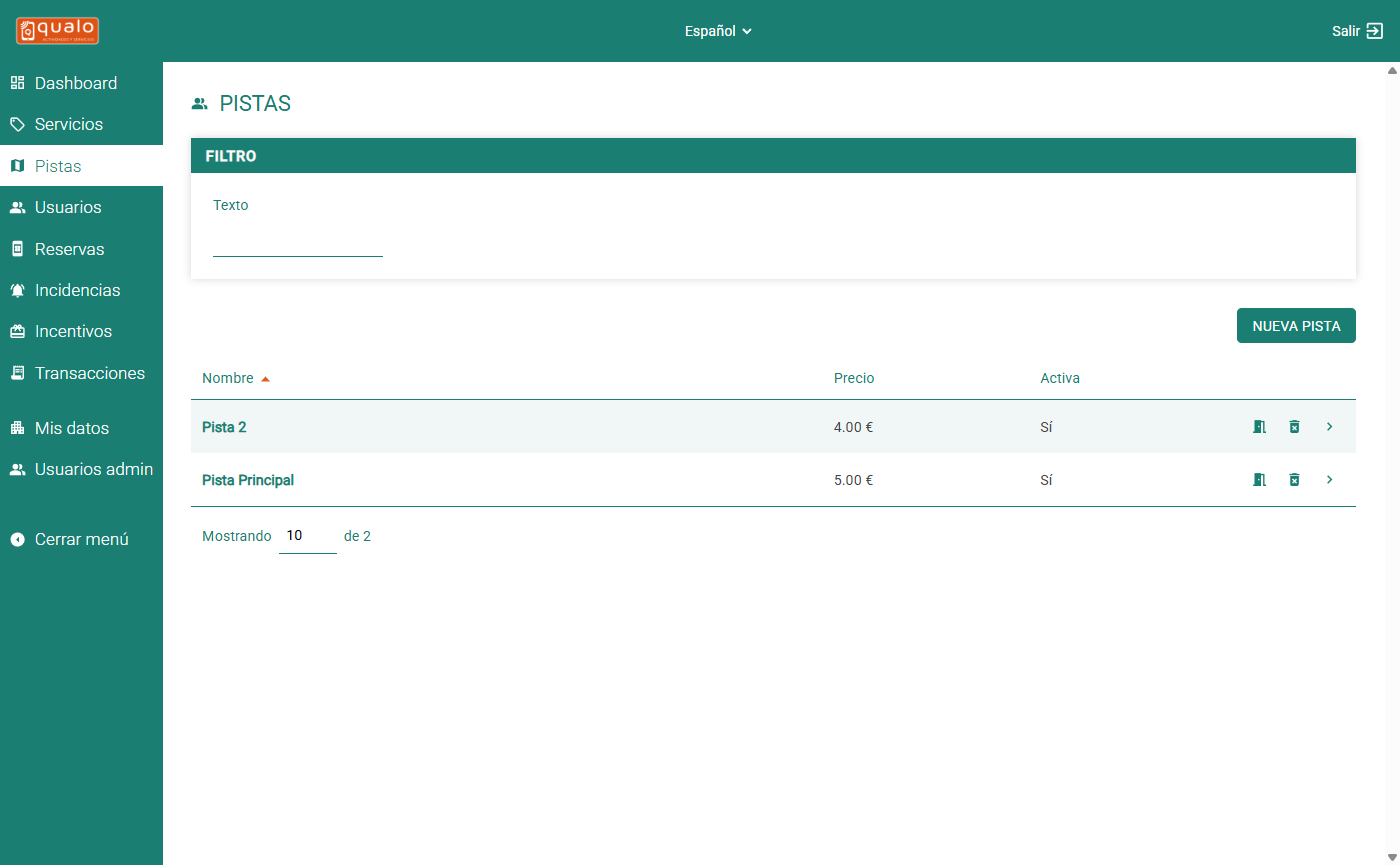
Task: Sort table by Nombre column
Action: (228, 378)
